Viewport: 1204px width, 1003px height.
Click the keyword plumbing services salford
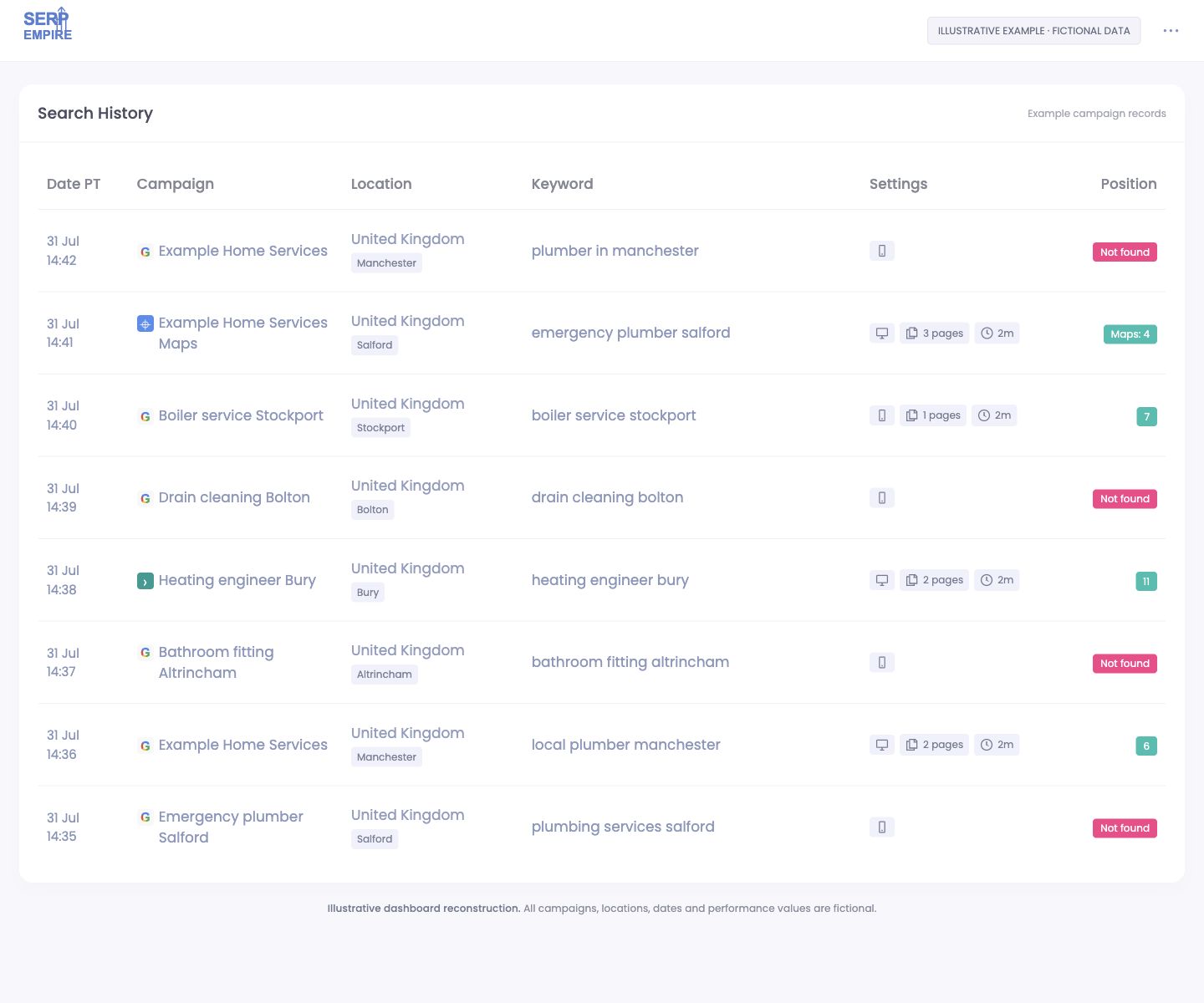623,827
